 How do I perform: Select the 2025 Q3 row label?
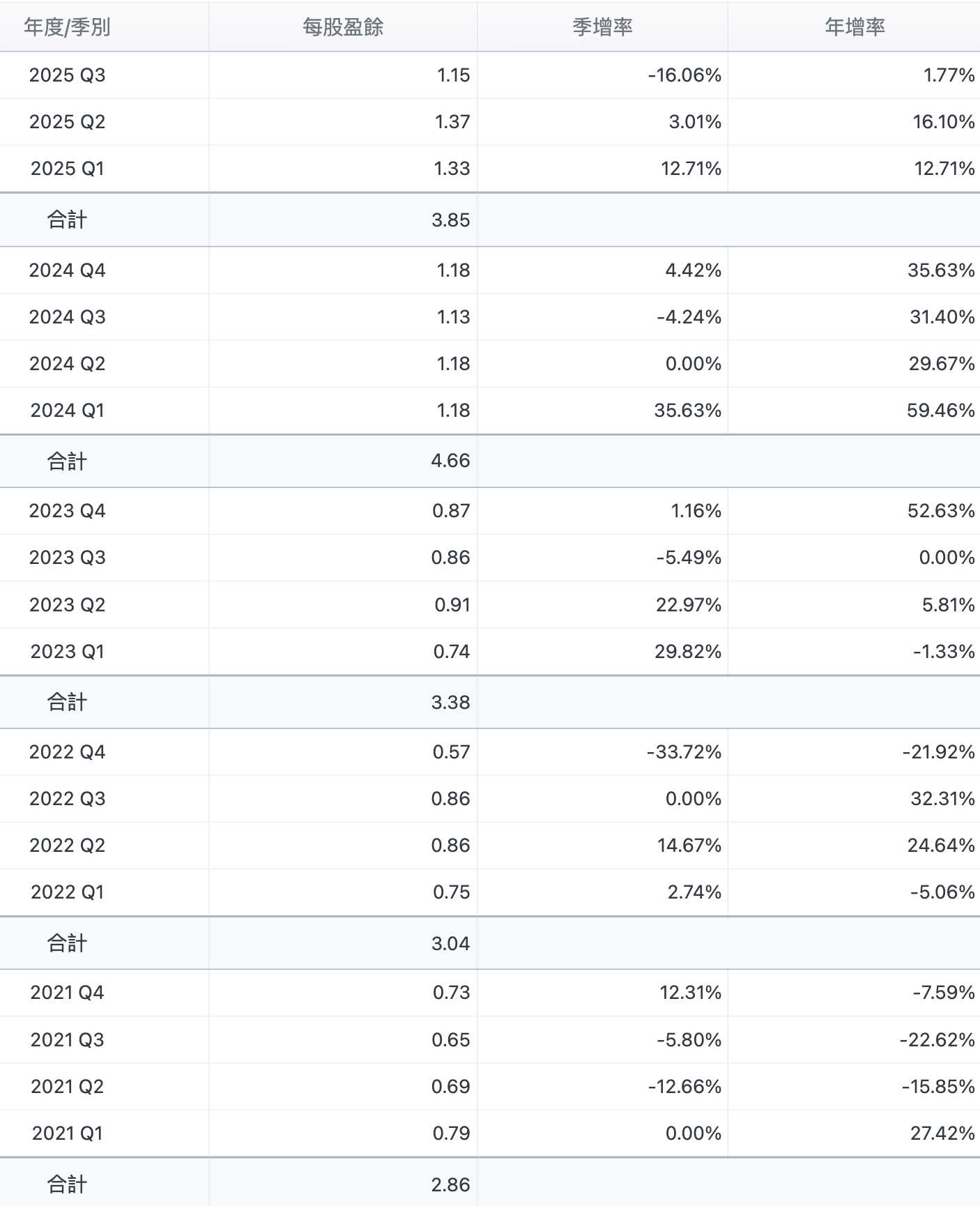point(67,75)
